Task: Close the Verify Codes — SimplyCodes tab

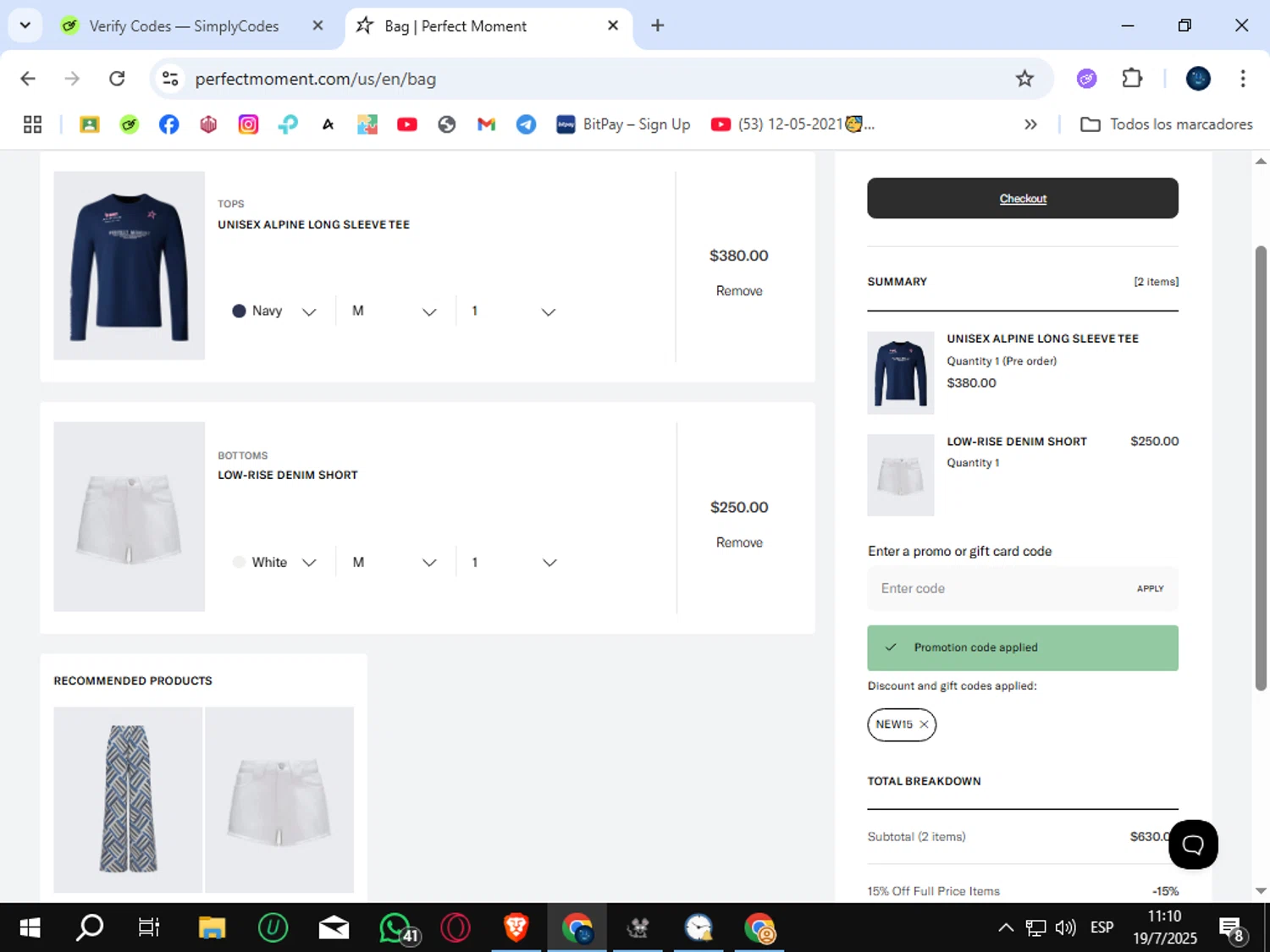Action: [x=317, y=26]
